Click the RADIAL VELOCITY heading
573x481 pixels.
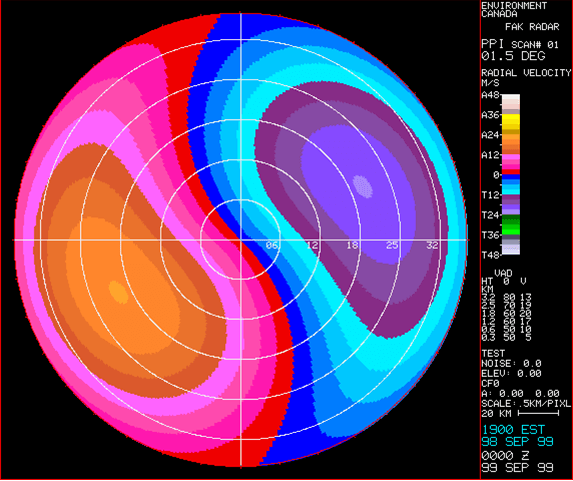526,73
